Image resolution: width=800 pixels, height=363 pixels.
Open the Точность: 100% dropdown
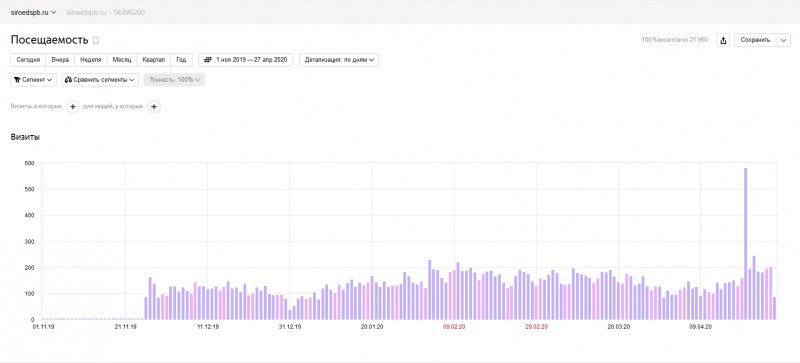click(174, 80)
